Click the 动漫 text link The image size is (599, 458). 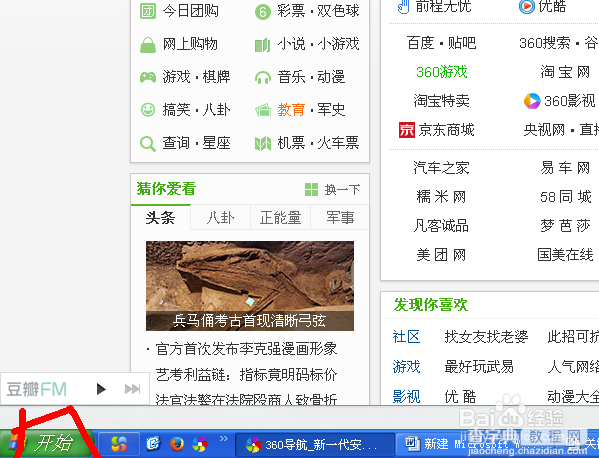coord(331,77)
